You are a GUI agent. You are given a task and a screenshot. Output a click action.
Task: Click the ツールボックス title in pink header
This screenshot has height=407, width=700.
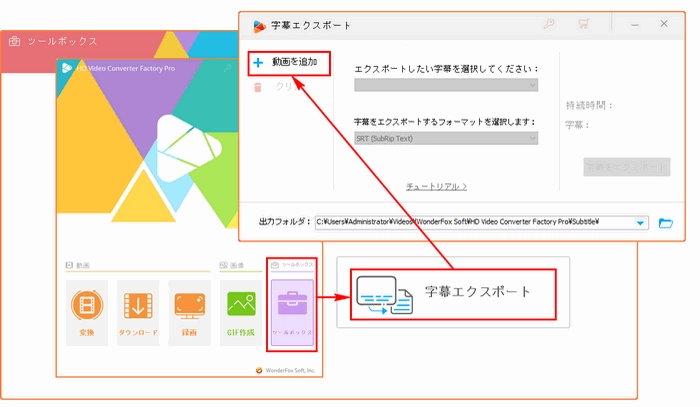point(60,41)
